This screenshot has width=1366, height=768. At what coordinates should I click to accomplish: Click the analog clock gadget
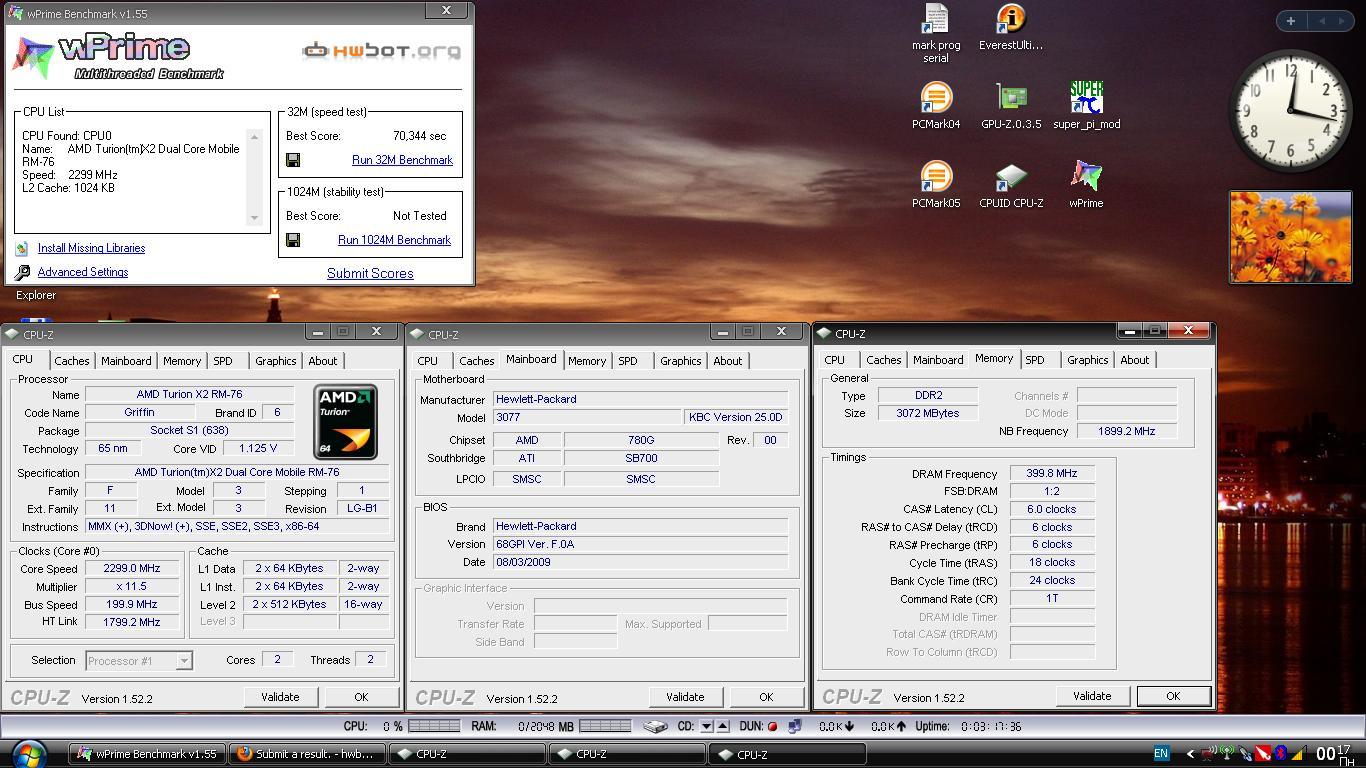click(1289, 110)
